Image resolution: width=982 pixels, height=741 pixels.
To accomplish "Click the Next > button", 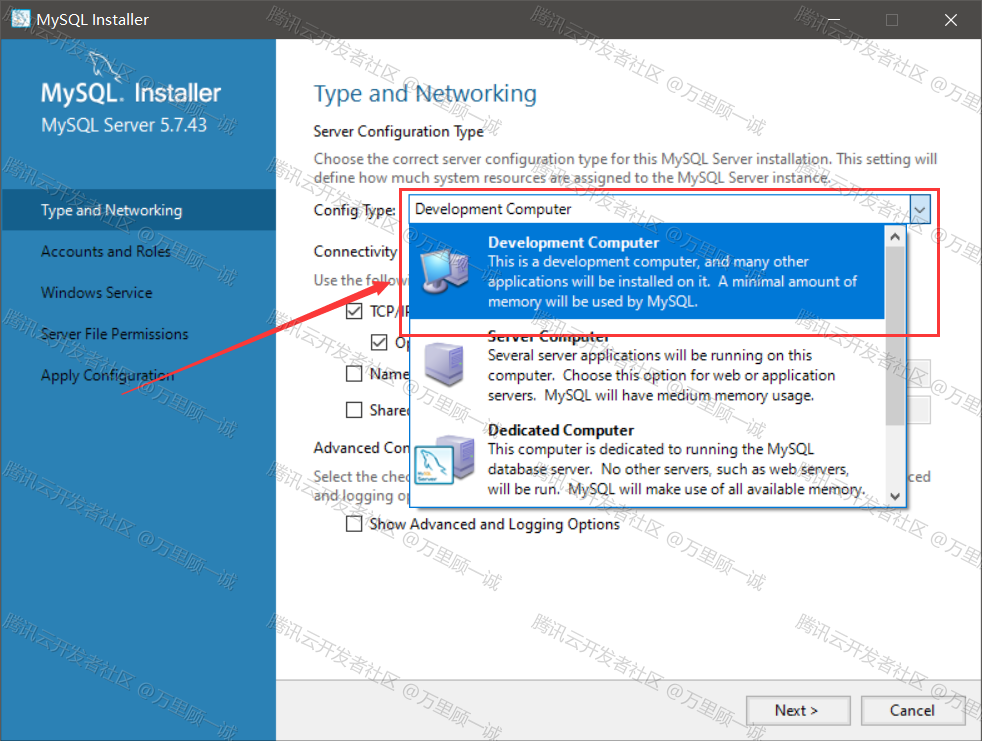I will (798, 710).
